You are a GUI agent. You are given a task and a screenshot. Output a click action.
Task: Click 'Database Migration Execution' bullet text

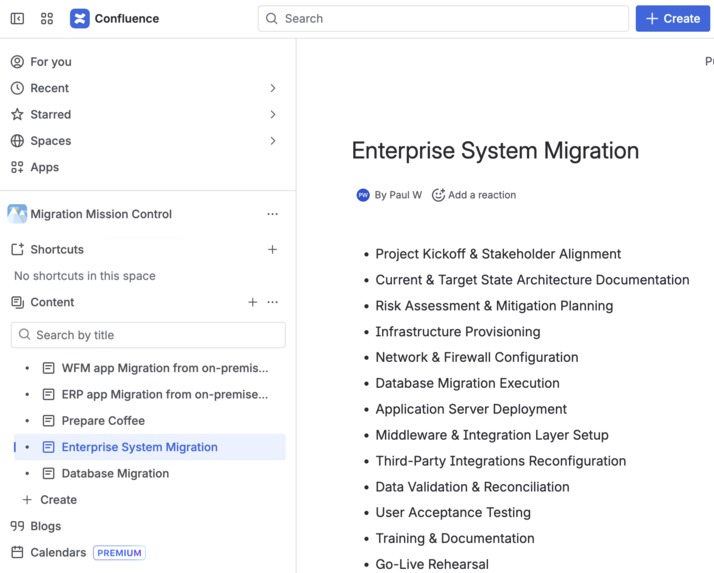(467, 384)
